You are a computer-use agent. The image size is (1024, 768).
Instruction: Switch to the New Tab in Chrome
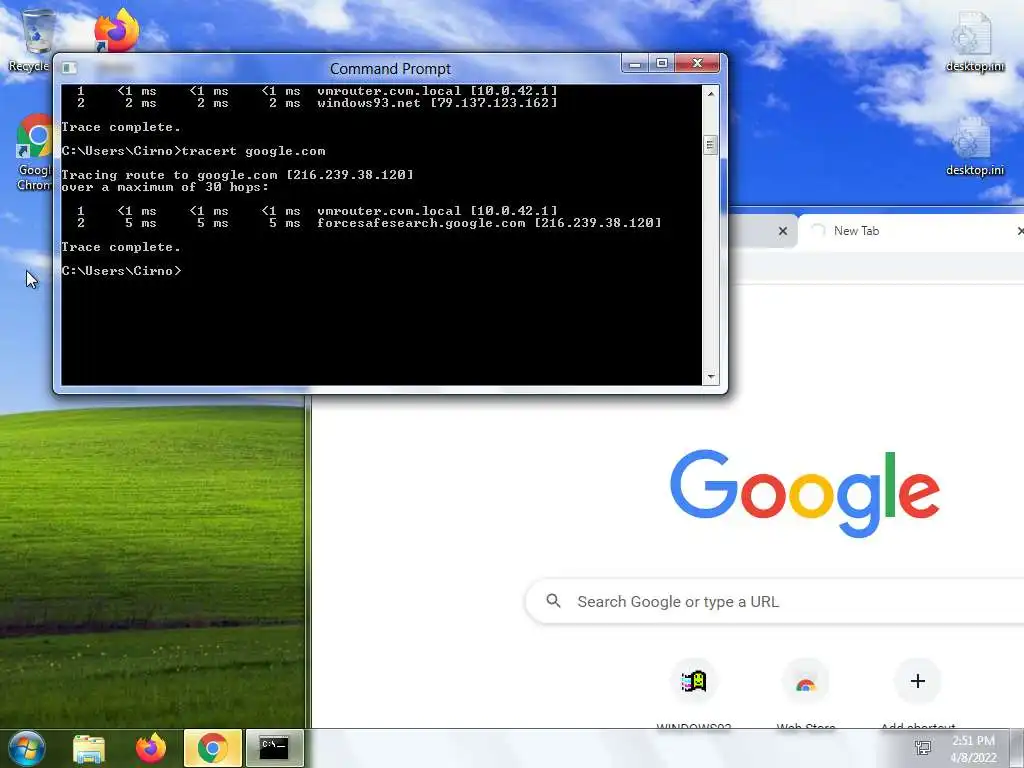(x=910, y=231)
